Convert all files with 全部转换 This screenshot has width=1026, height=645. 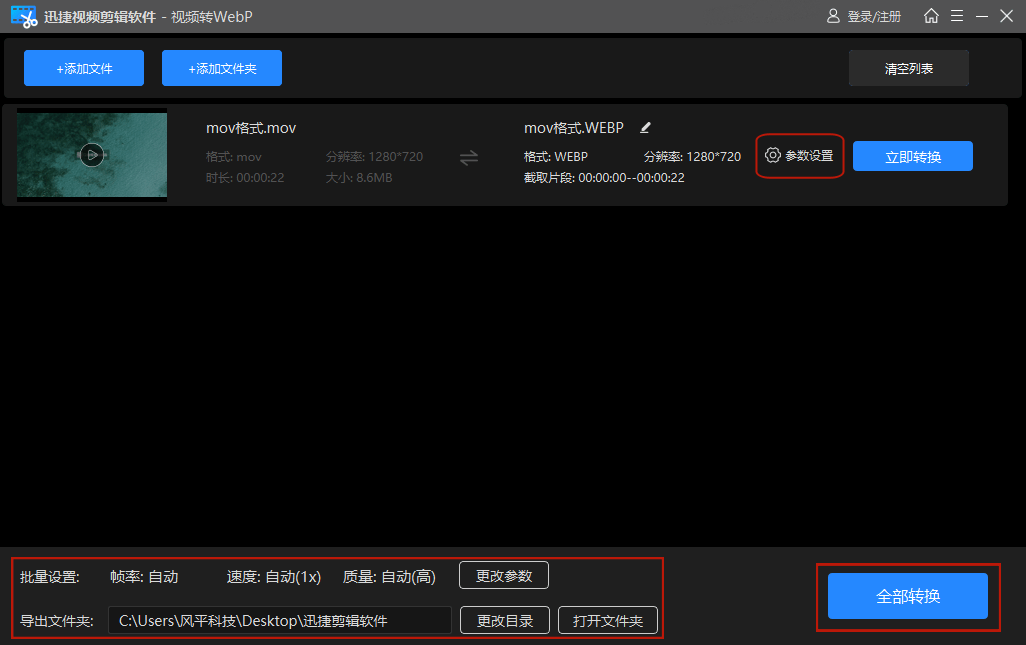pos(908,596)
